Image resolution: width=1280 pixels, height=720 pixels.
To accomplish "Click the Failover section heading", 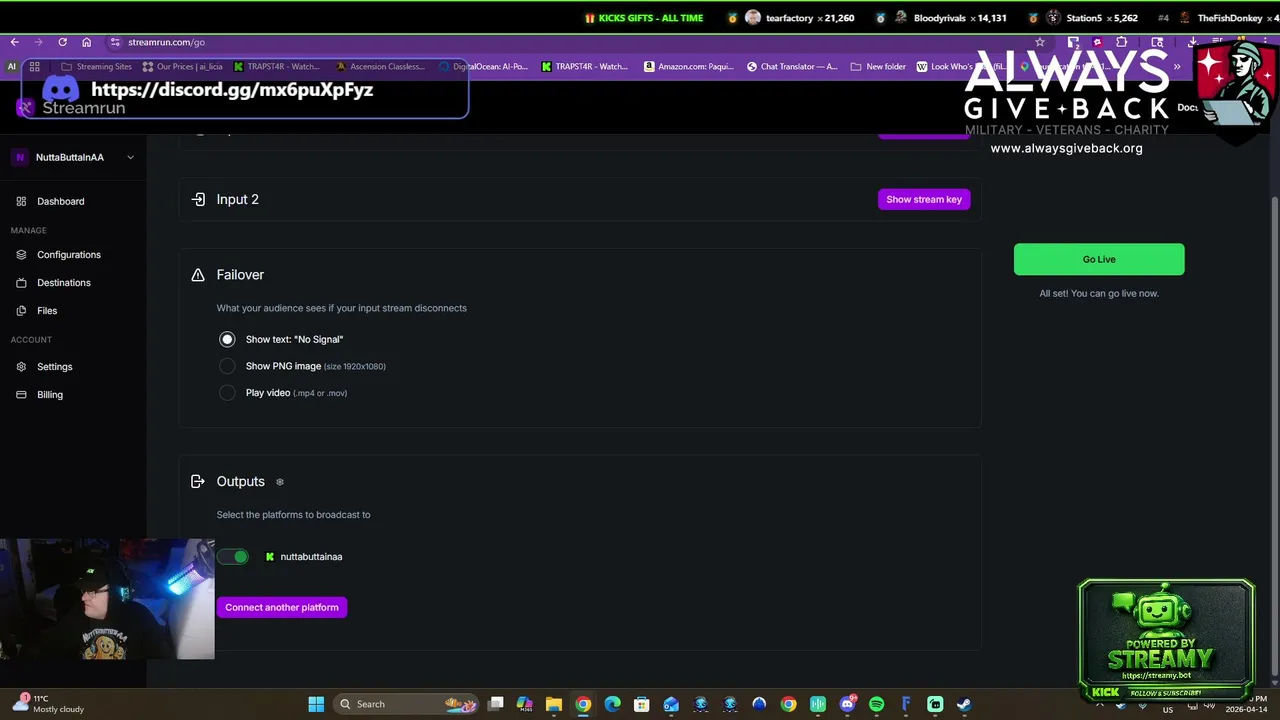I will coord(240,275).
